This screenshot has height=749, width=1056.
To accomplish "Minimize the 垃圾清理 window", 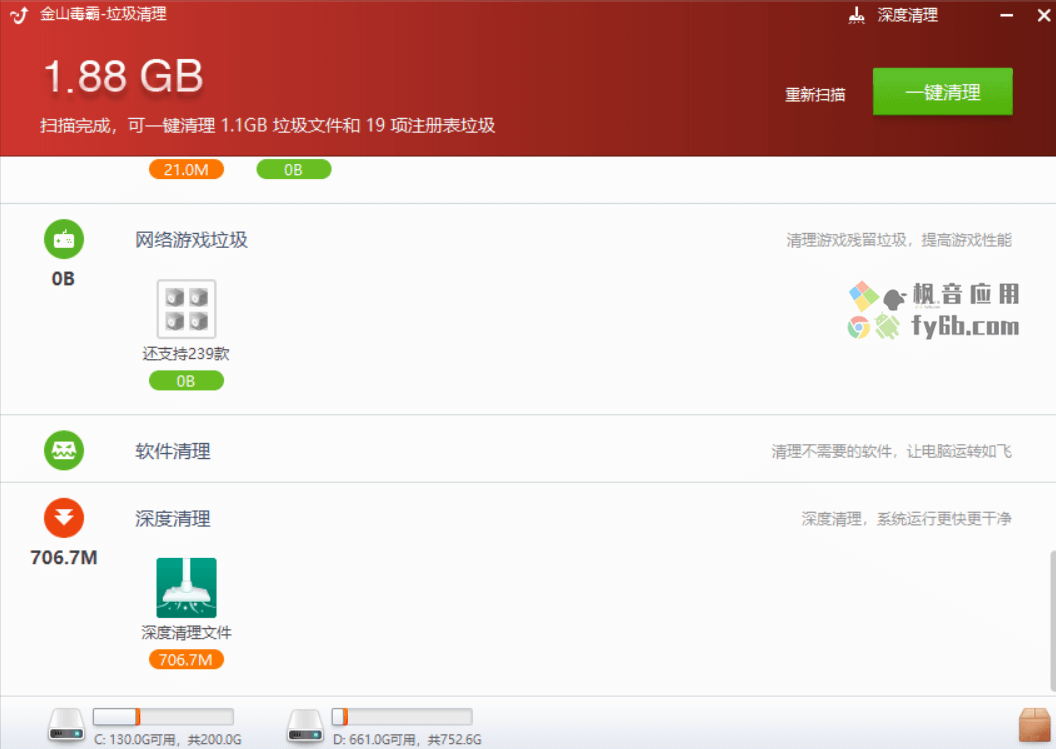I will 1006,15.
